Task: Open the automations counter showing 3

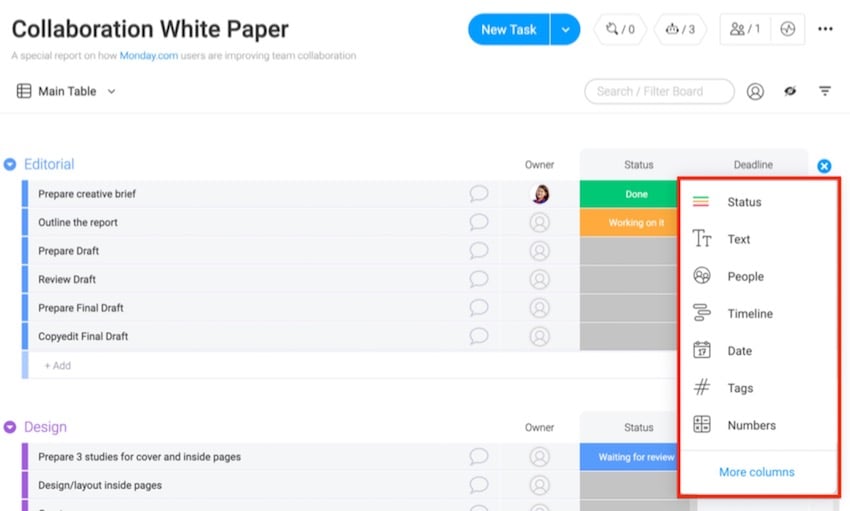Action: point(680,29)
